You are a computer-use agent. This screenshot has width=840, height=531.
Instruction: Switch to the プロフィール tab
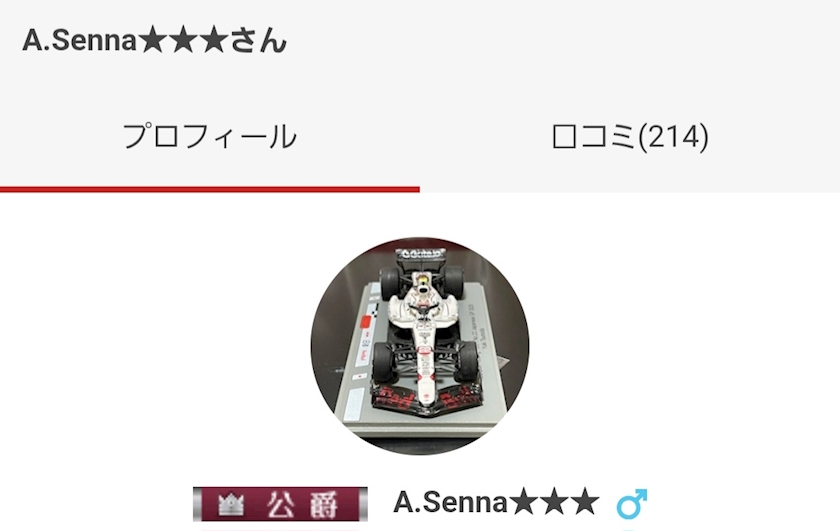209,137
